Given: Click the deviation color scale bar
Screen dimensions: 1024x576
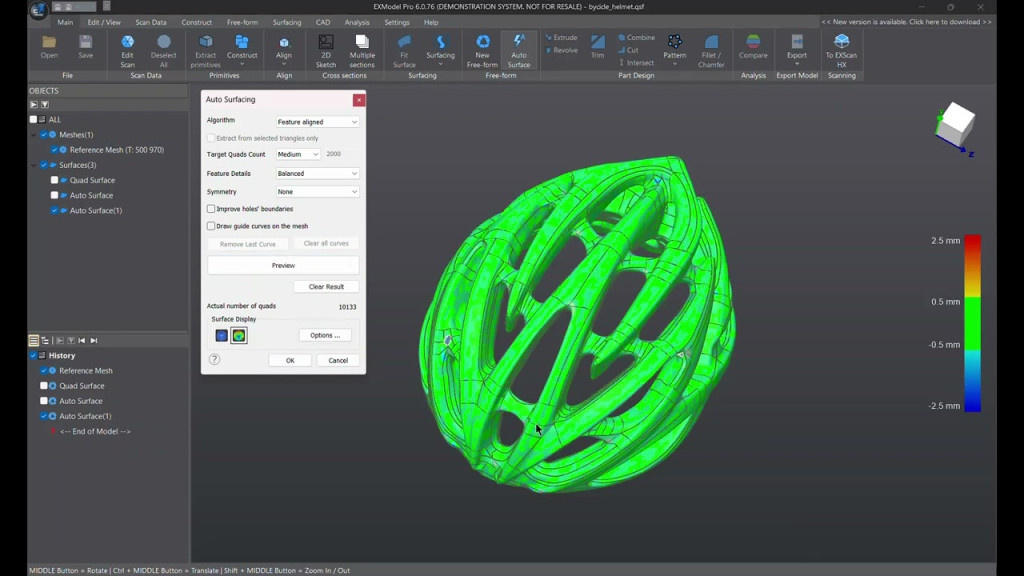Looking at the screenshot, I should click(x=972, y=323).
